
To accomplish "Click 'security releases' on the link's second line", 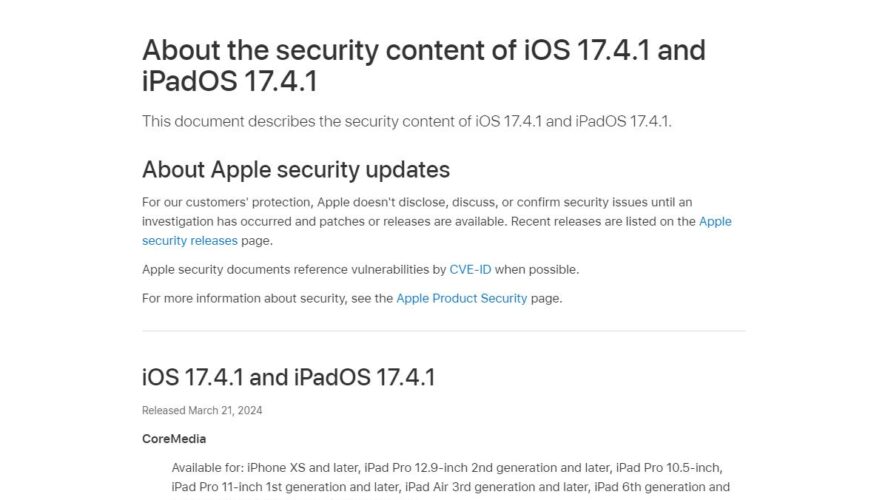I will coord(190,241).
